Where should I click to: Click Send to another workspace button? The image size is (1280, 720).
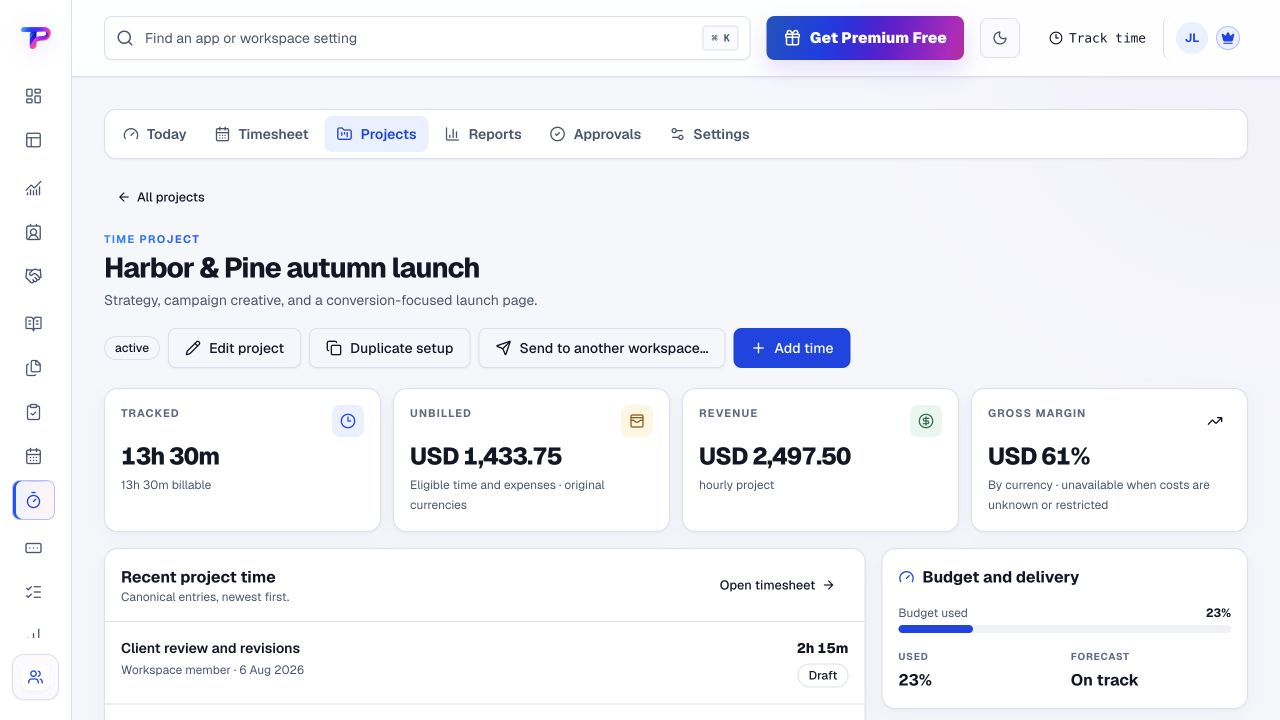coord(602,348)
